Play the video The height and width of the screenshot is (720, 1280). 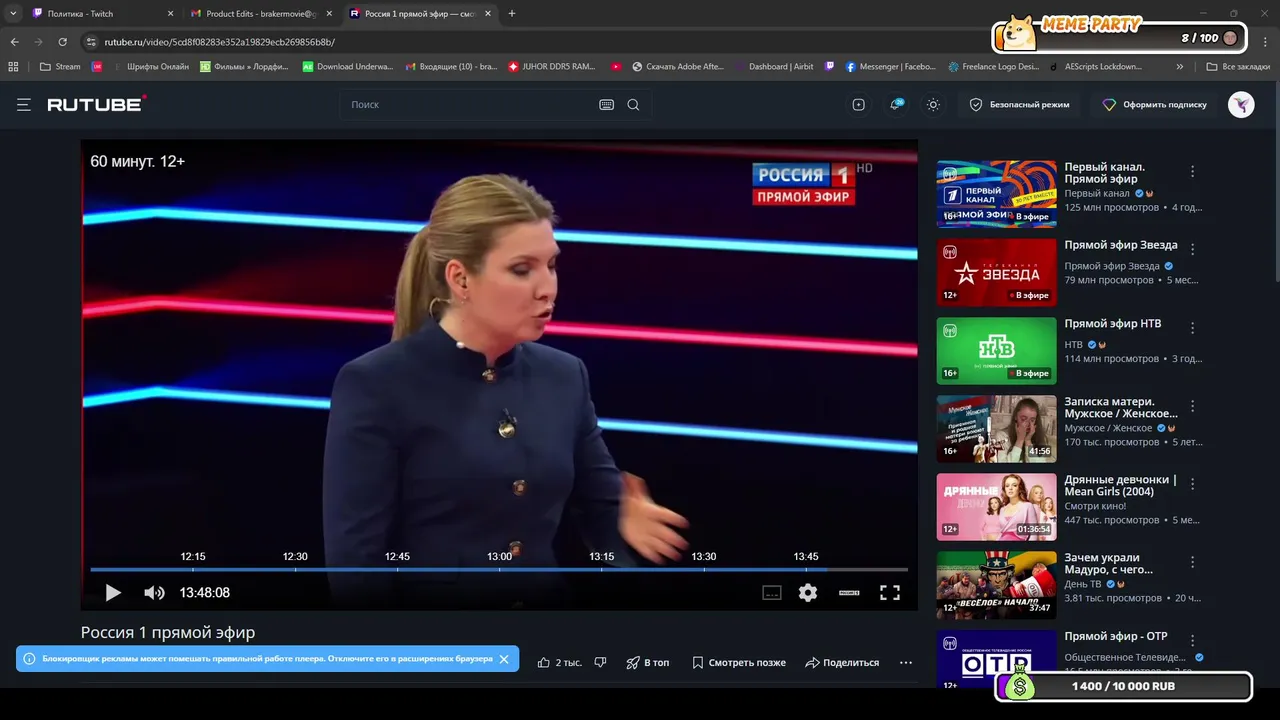[x=113, y=593]
